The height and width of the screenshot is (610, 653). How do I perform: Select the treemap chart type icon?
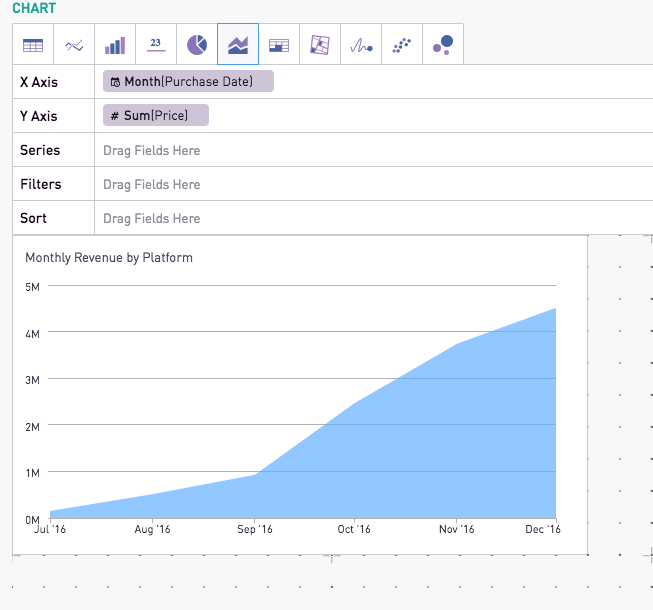(x=320, y=44)
